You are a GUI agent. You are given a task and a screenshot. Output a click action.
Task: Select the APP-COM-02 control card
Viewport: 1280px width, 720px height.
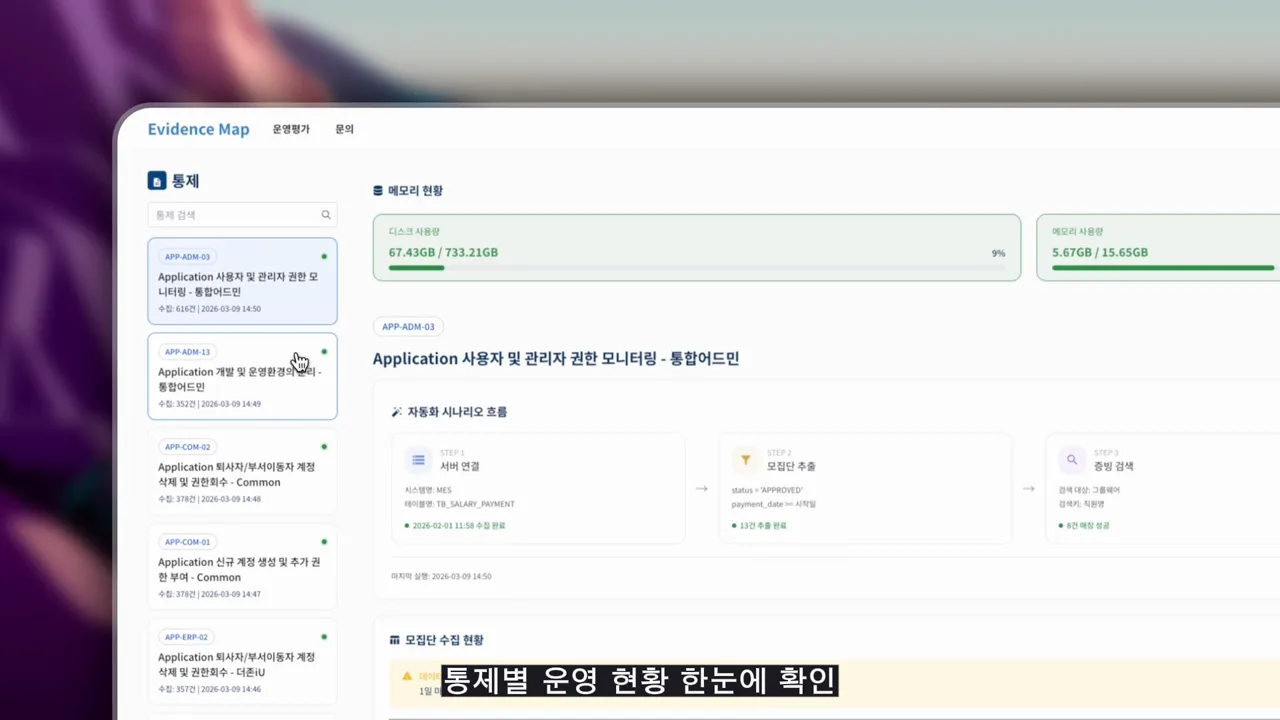tap(242, 471)
